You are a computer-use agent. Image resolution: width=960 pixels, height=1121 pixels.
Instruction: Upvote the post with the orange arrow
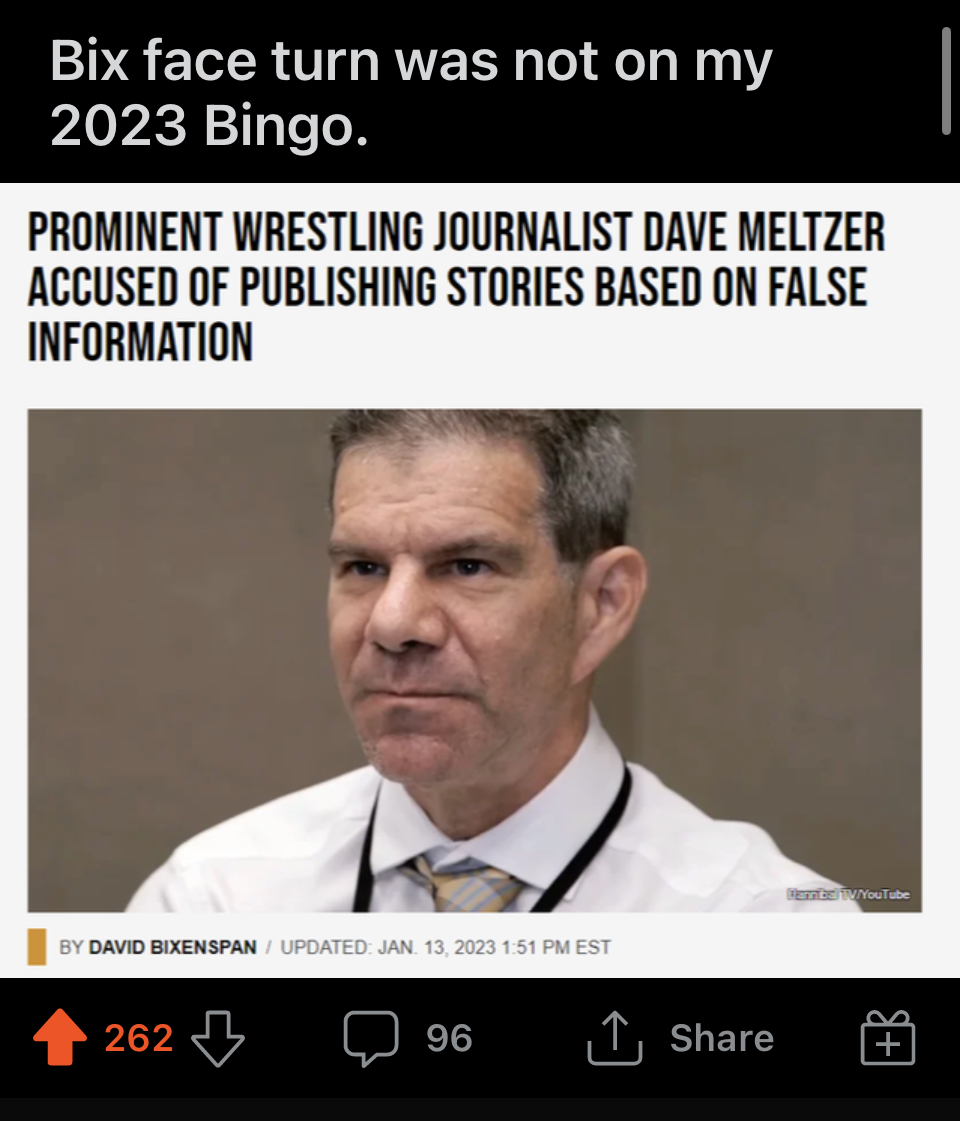pyautogui.click(x=59, y=1037)
